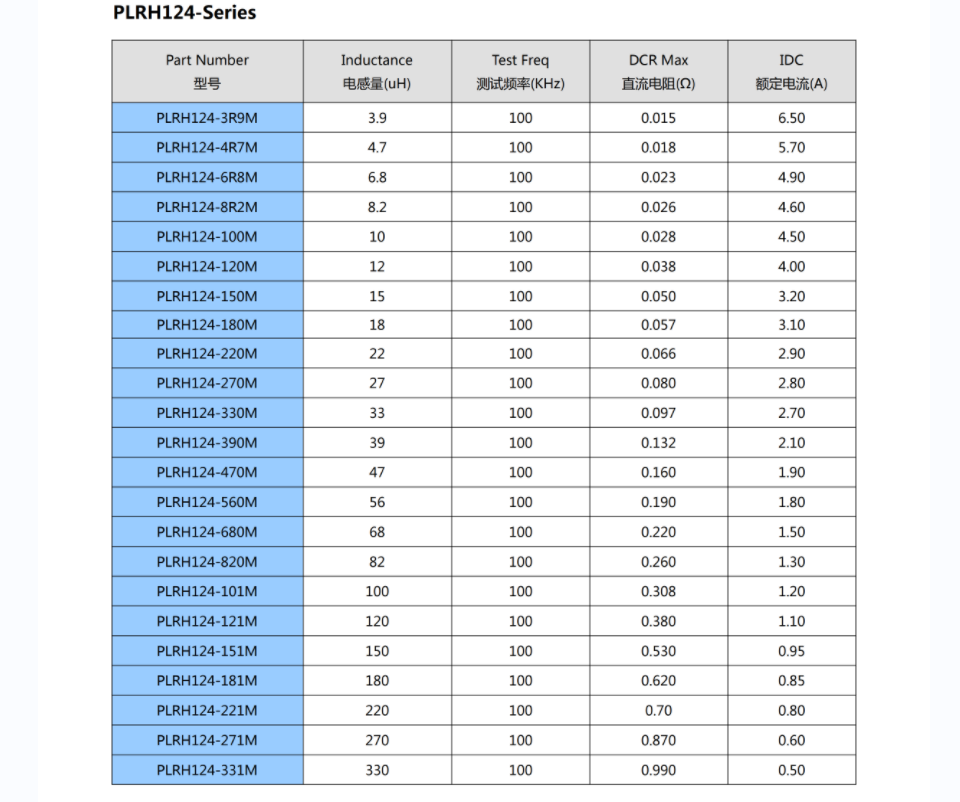This screenshot has height=802, width=960.
Task: Select part number PLRH124-3R9M cell
Action: coord(207,118)
